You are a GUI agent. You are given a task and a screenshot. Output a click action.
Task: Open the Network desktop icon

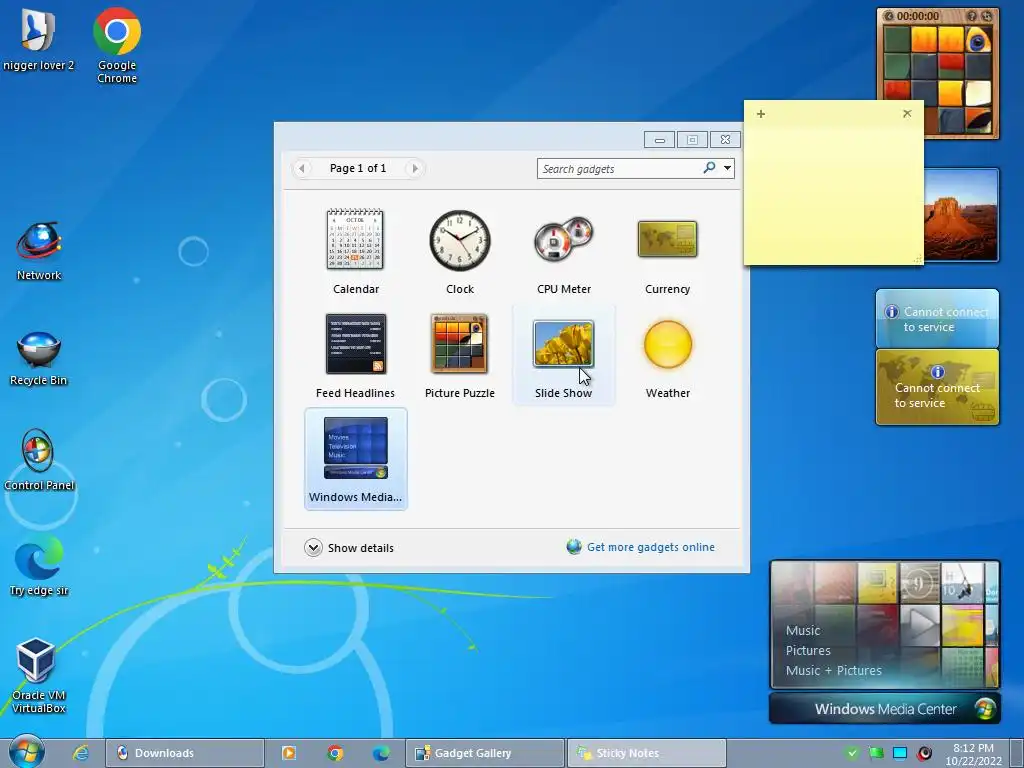tap(39, 251)
